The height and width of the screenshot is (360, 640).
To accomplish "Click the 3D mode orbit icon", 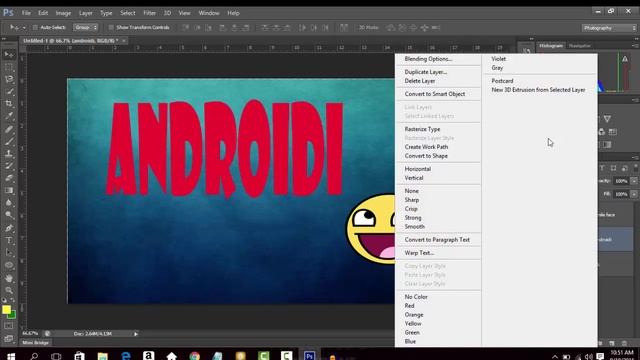I will pyautogui.click(x=391, y=28).
